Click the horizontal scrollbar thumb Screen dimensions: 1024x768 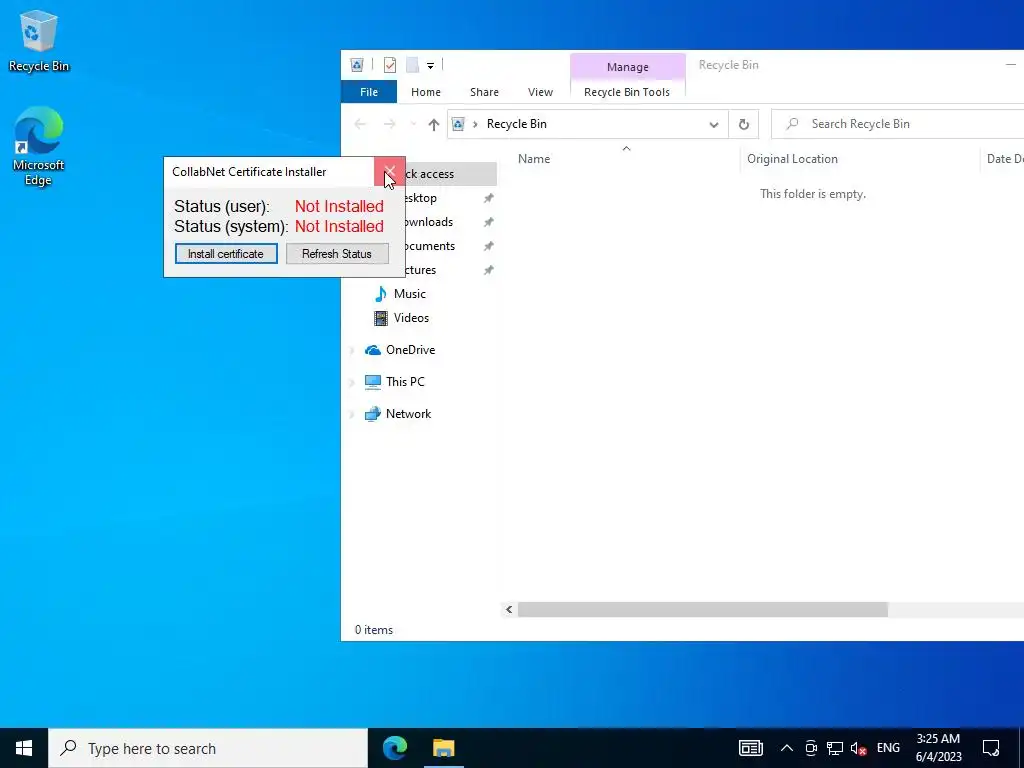[703, 609]
